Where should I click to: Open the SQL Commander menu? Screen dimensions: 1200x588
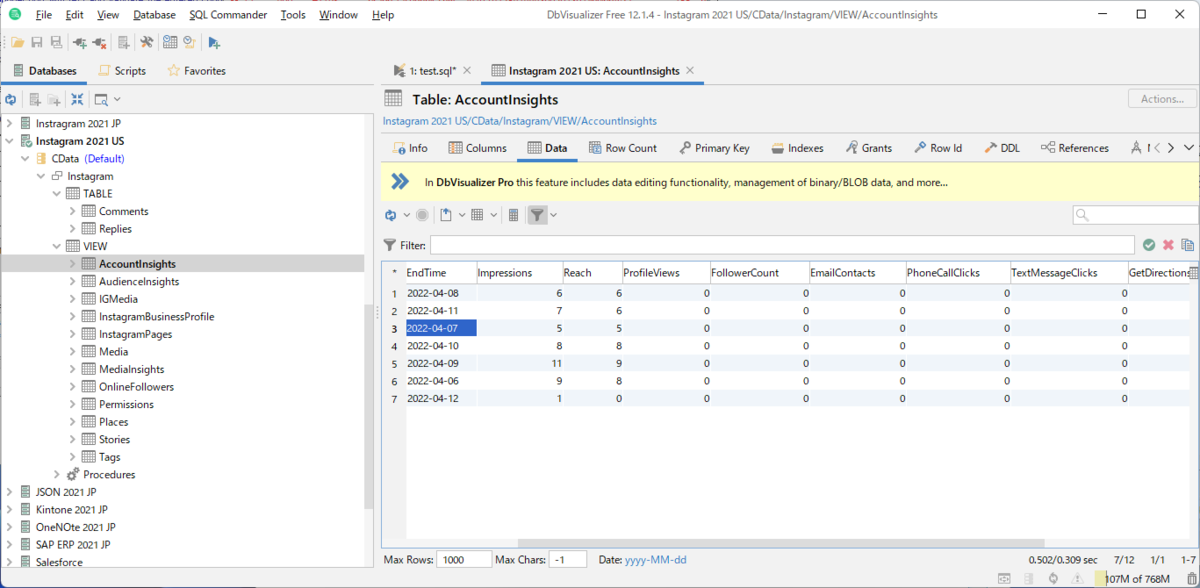228,15
